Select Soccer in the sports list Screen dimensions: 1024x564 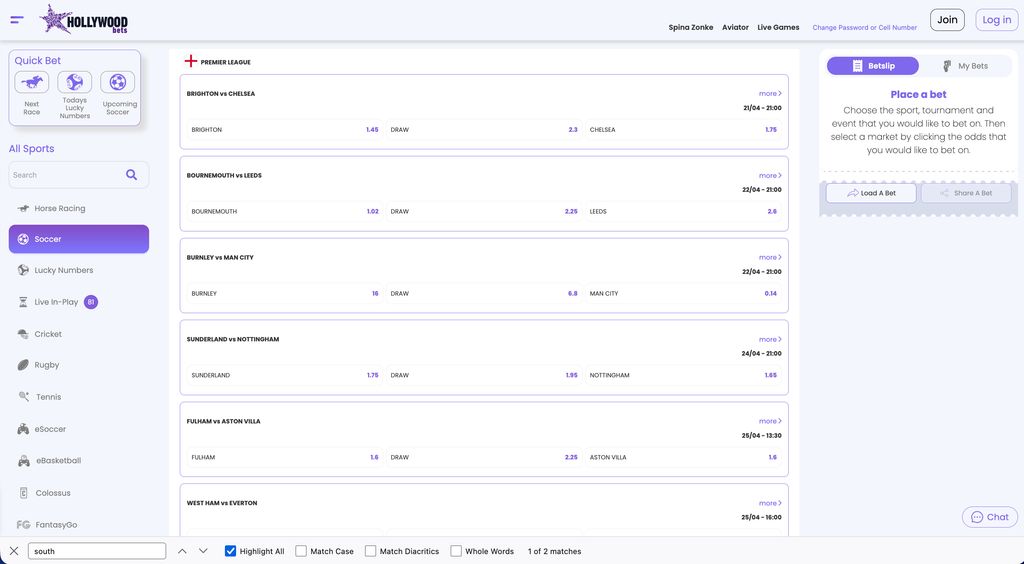pos(78,239)
